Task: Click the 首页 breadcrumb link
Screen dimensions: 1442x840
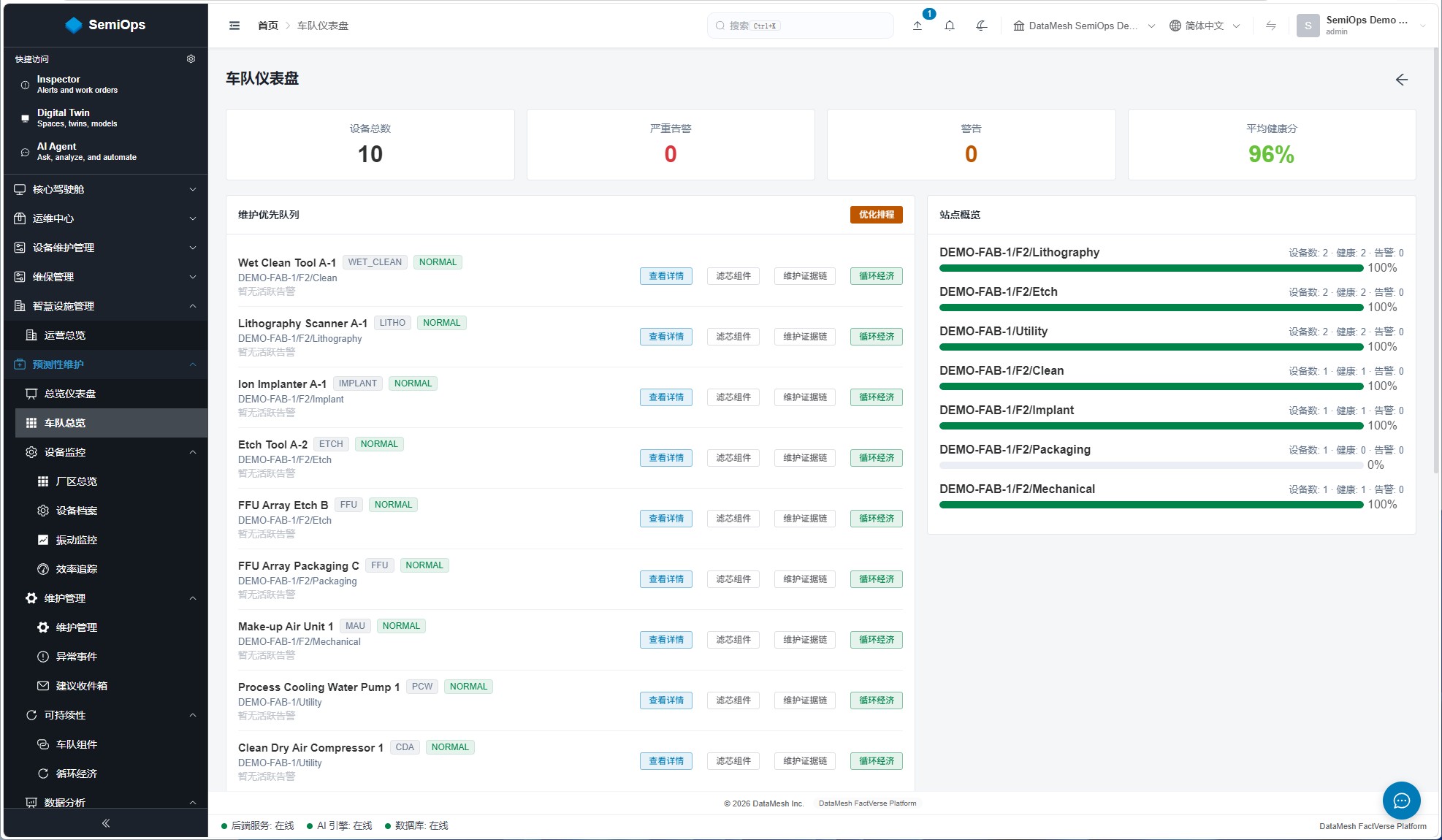Action: pyautogui.click(x=268, y=26)
